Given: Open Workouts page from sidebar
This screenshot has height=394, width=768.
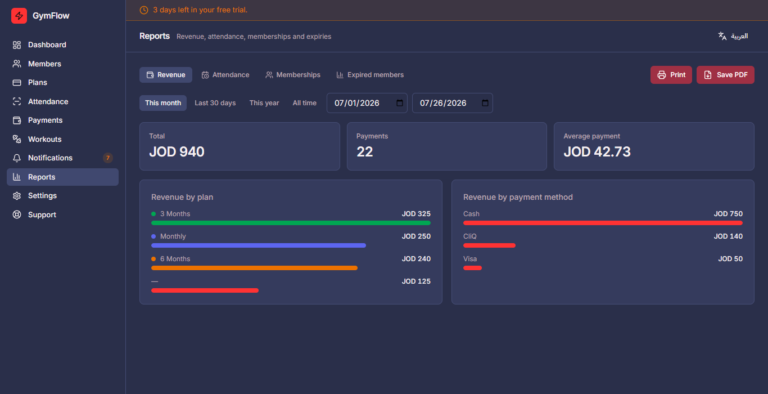Looking at the screenshot, I should click(x=63, y=139).
